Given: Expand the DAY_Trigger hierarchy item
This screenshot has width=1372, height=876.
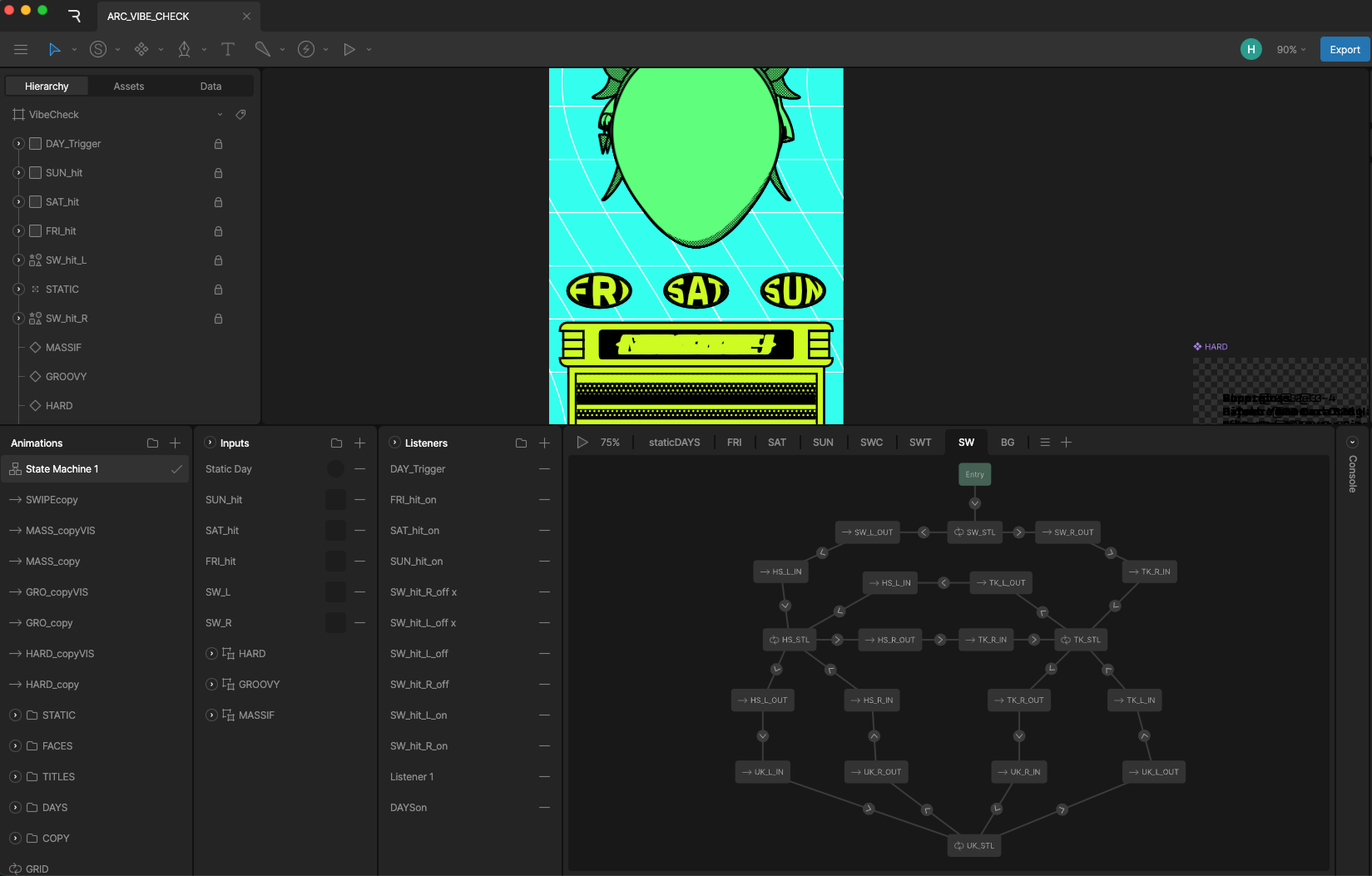Looking at the screenshot, I should [18, 144].
